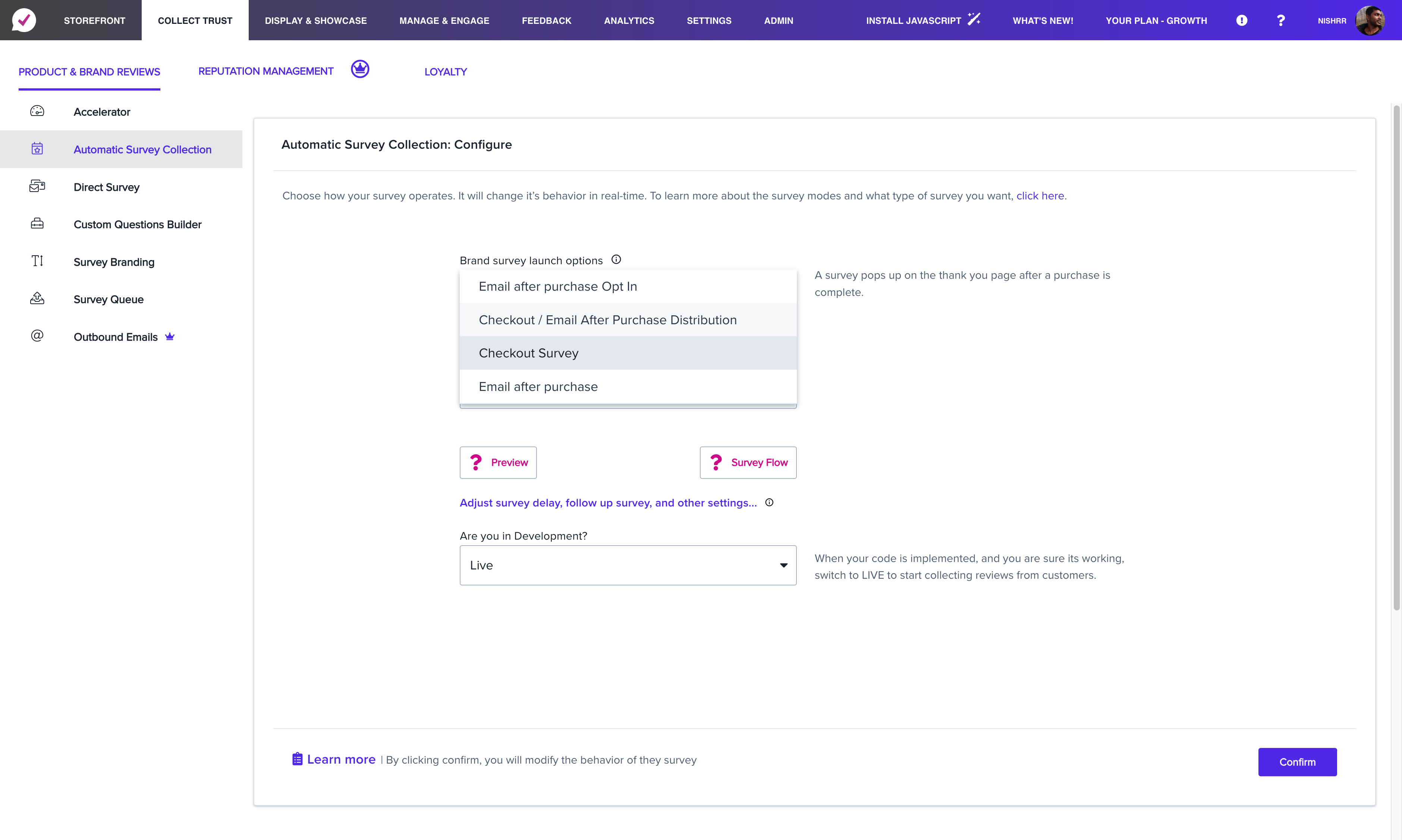This screenshot has height=840, width=1402.
Task: Click the Reputation Management crown badge
Action: click(360, 69)
